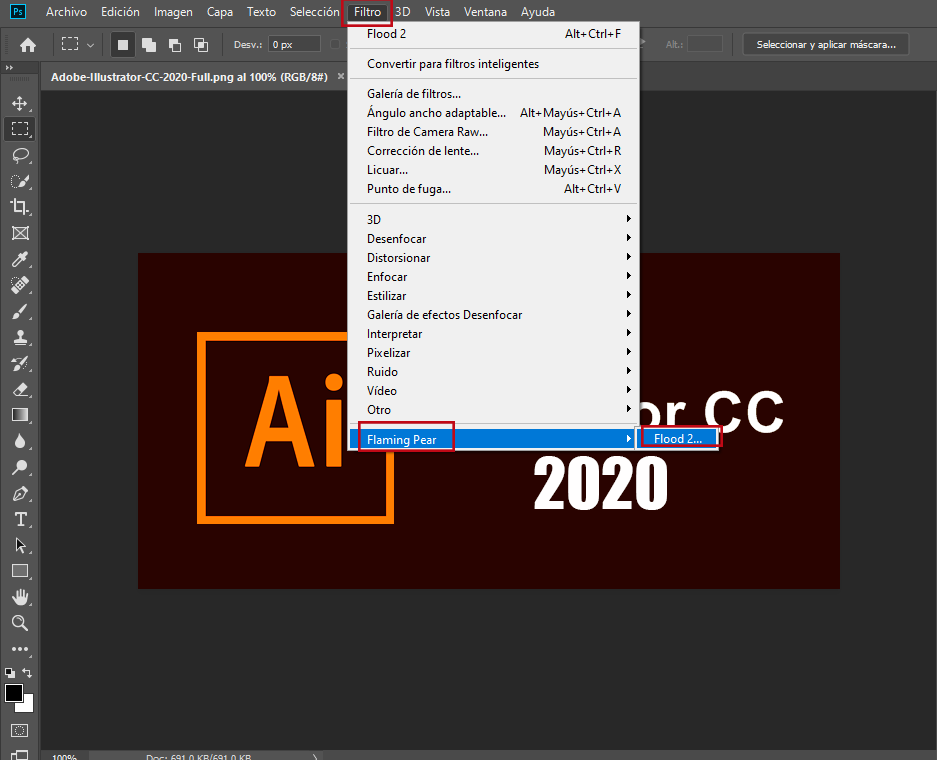
Task: Select the Quick Selection tool
Action: click(20, 182)
